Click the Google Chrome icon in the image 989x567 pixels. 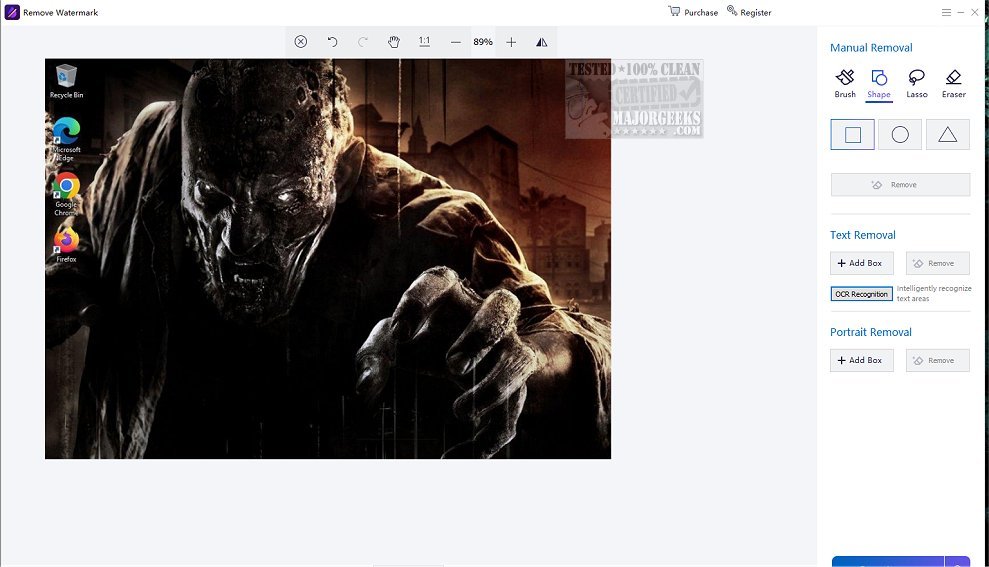click(x=66, y=194)
